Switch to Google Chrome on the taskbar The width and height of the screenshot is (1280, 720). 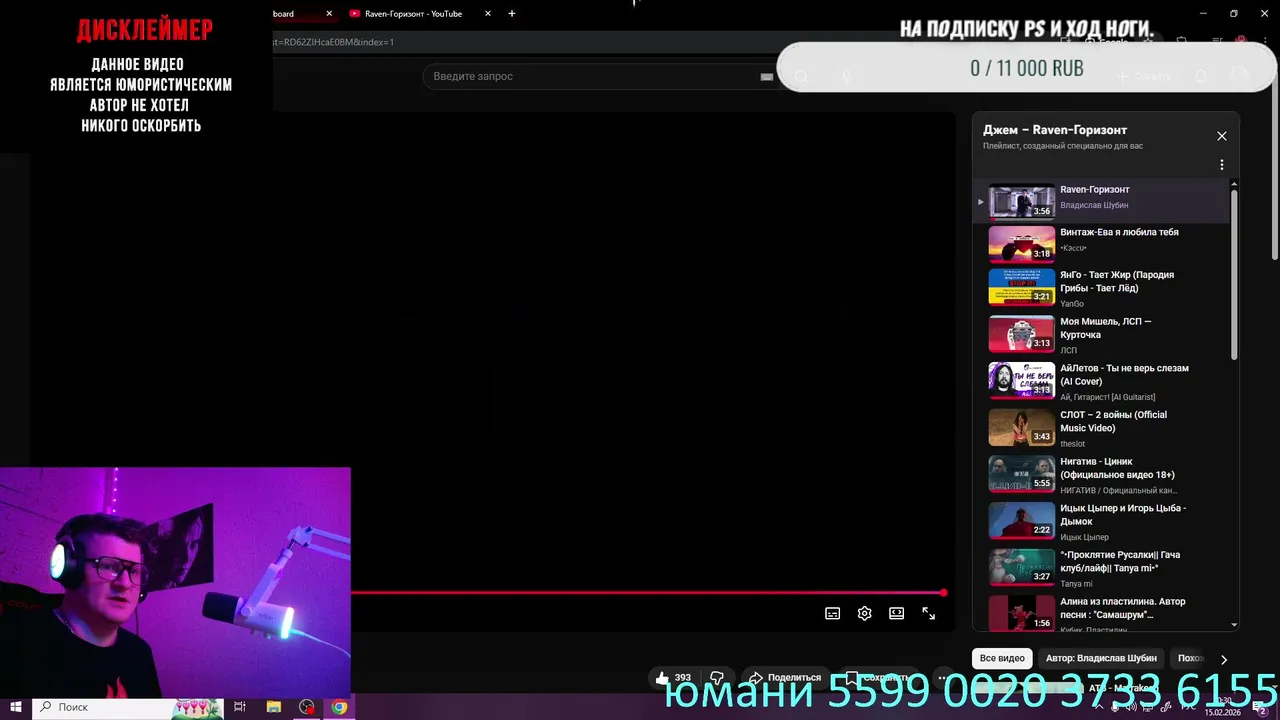point(340,707)
